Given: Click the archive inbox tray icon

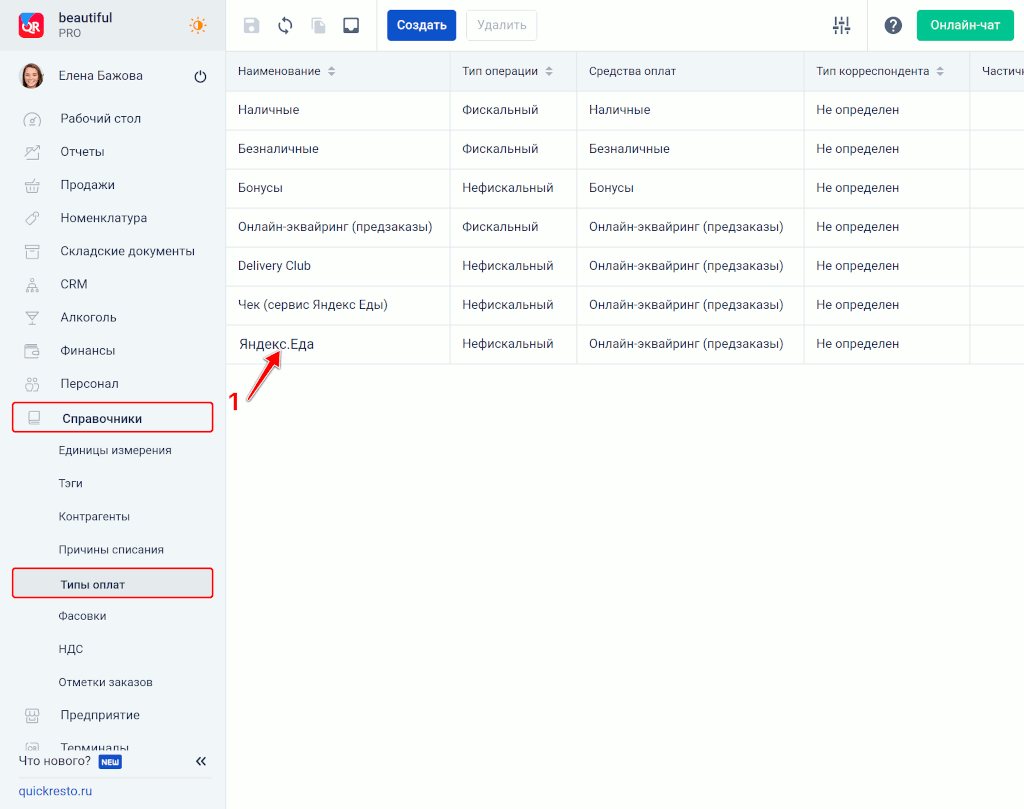Looking at the screenshot, I should coord(351,25).
